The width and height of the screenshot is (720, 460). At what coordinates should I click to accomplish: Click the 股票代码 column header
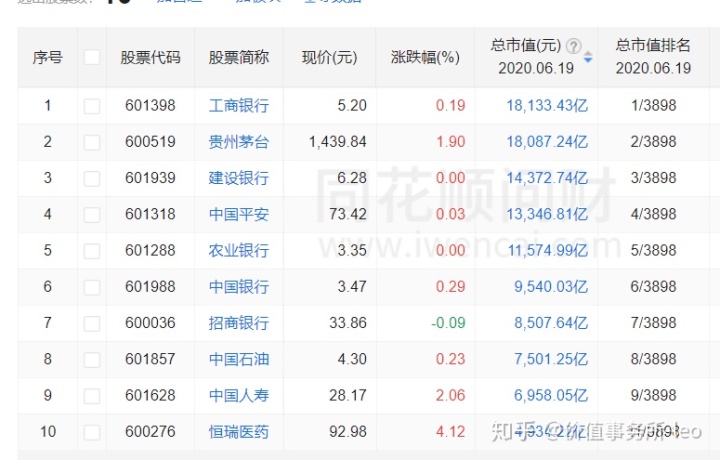pyautogui.click(x=151, y=57)
